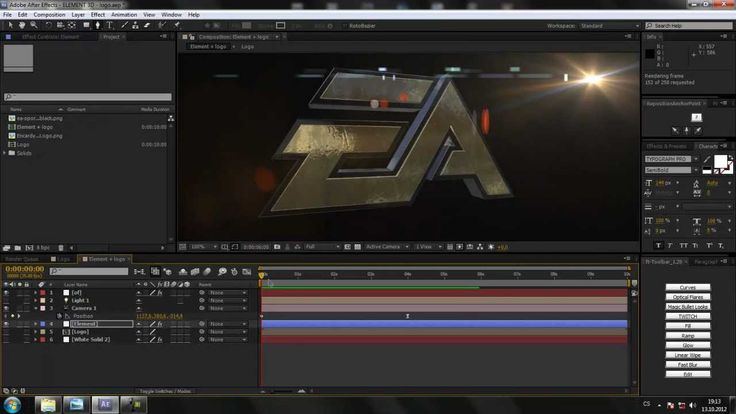Viewport: 736px width, 414px height.
Task: Toggle visibility of Camera 1 layer
Action: pyautogui.click(x=6, y=308)
